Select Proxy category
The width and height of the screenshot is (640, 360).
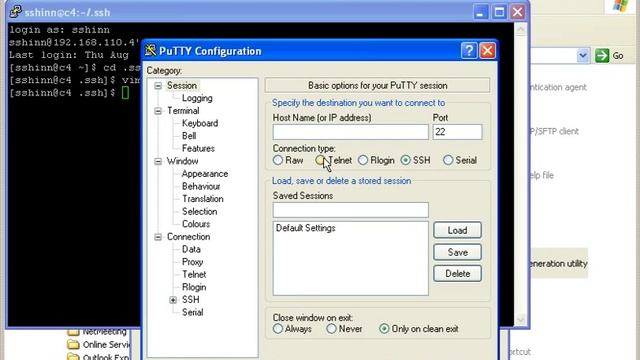click(x=192, y=262)
